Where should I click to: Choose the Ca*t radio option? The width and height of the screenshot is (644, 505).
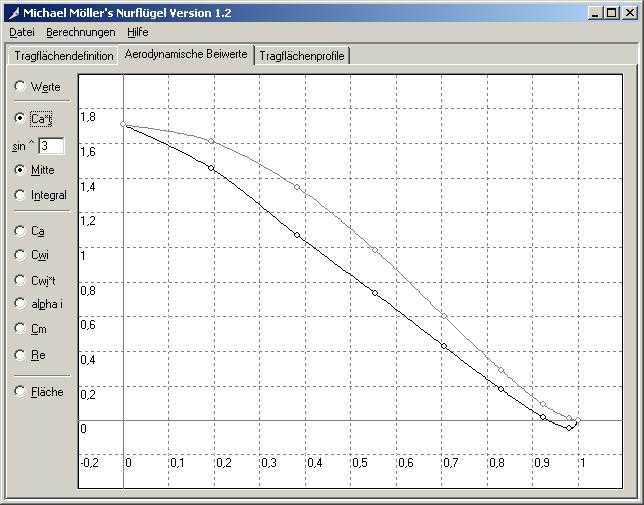[x=21, y=118]
